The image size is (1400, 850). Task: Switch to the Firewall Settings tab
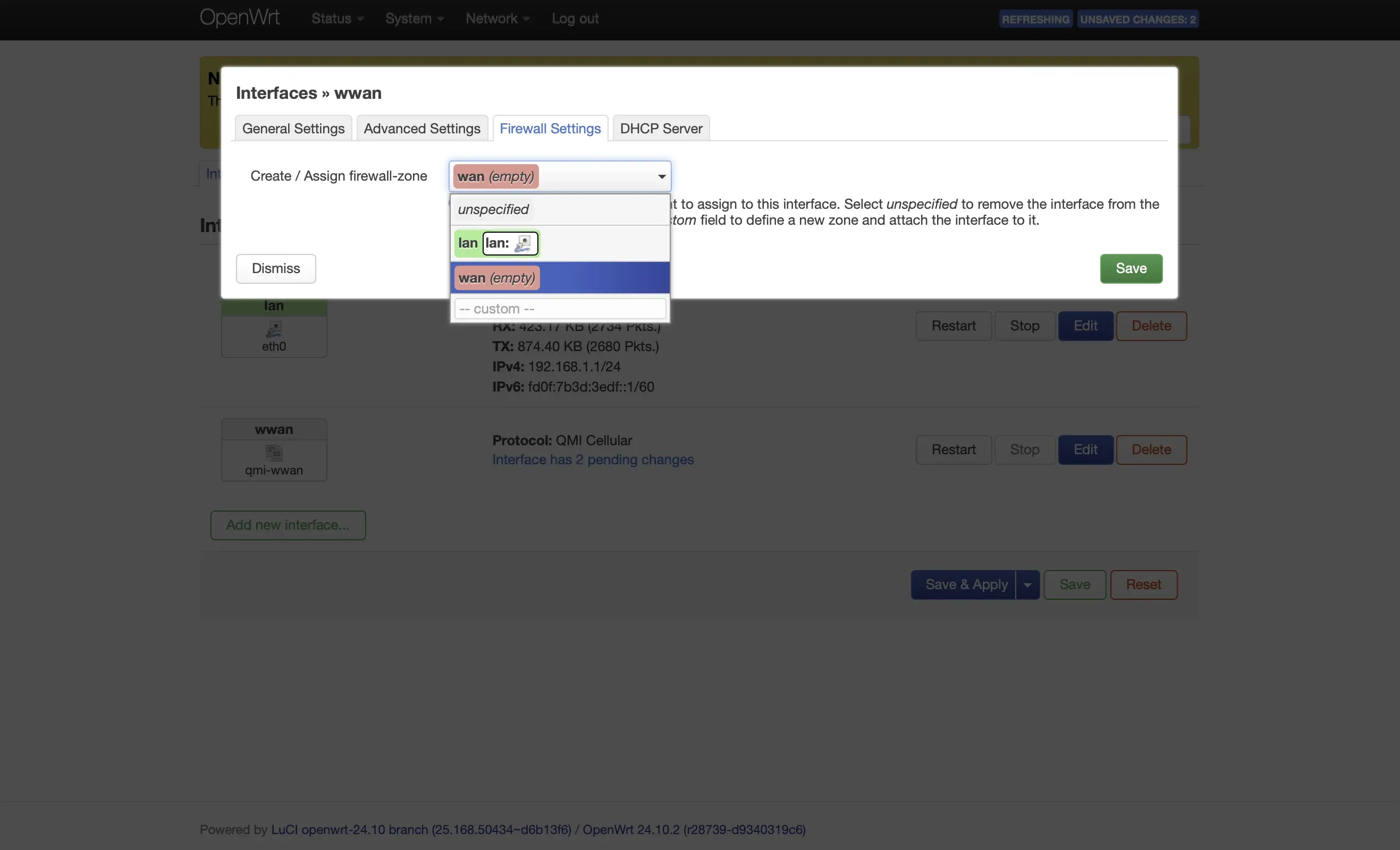pyautogui.click(x=550, y=129)
